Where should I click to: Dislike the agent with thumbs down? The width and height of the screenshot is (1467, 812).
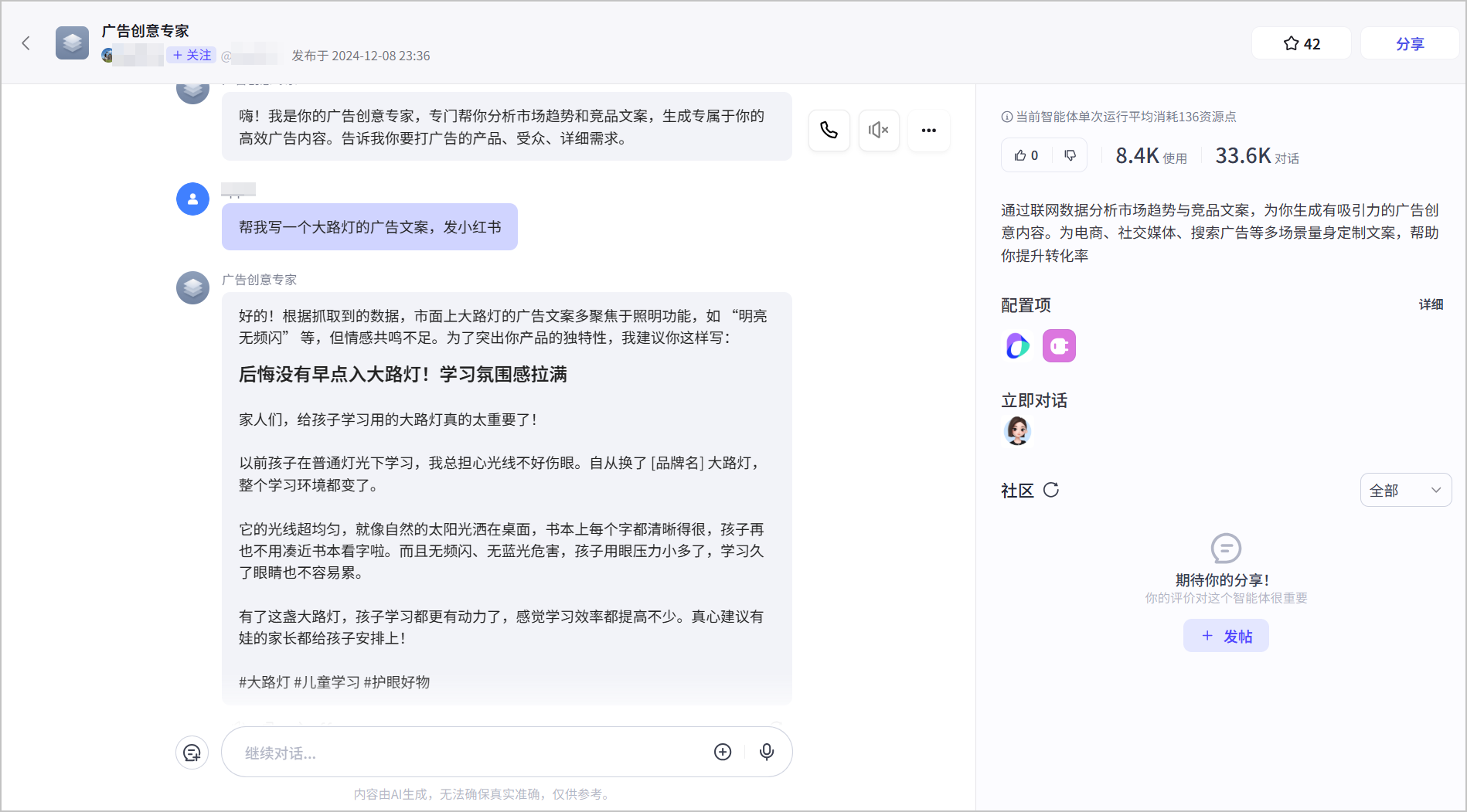(x=1070, y=155)
